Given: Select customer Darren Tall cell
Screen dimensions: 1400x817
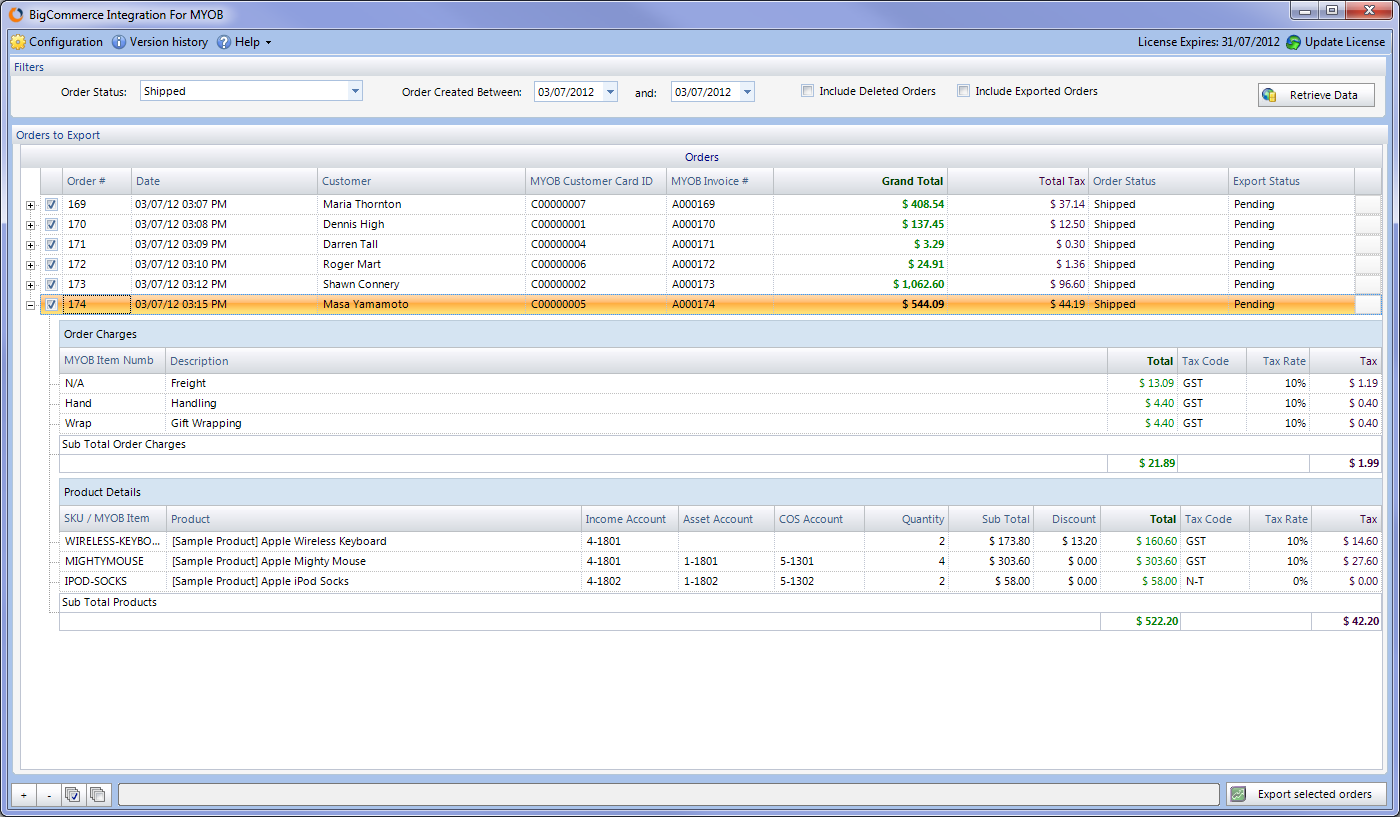Looking at the screenshot, I should [x=421, y=244].
